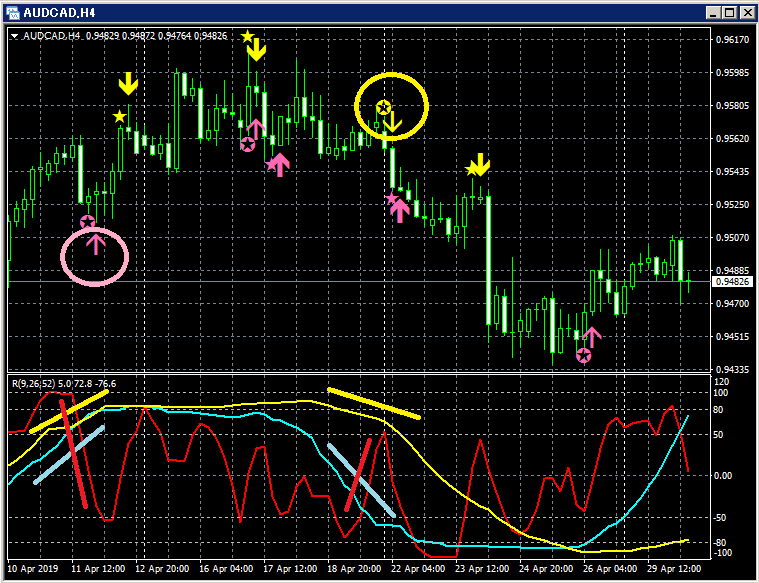Image resolution: width=759 pixels, height=583 pixels.
Task: Click the topmost yellow star signal near 16 Apr
Action: pos(247,36)
